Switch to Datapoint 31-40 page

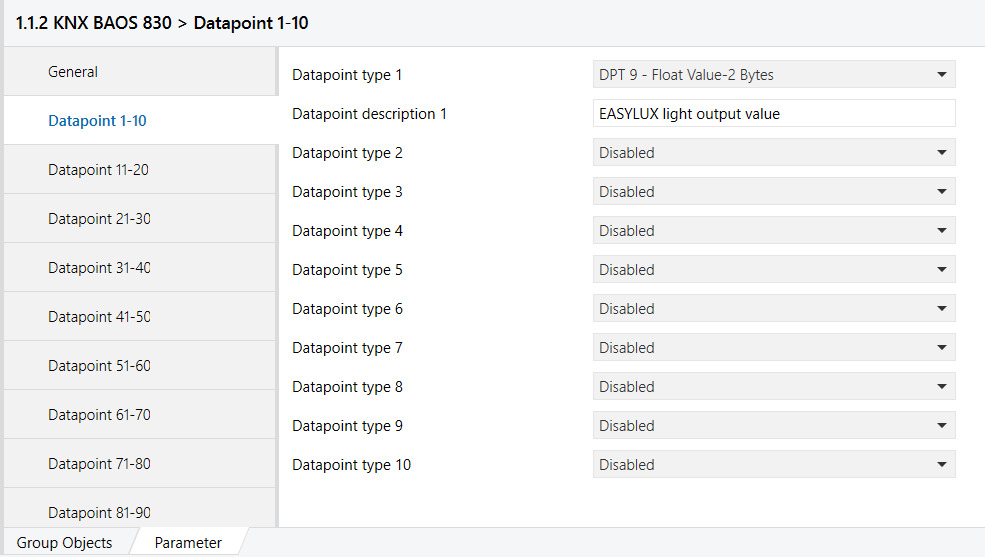coord(99,268)
